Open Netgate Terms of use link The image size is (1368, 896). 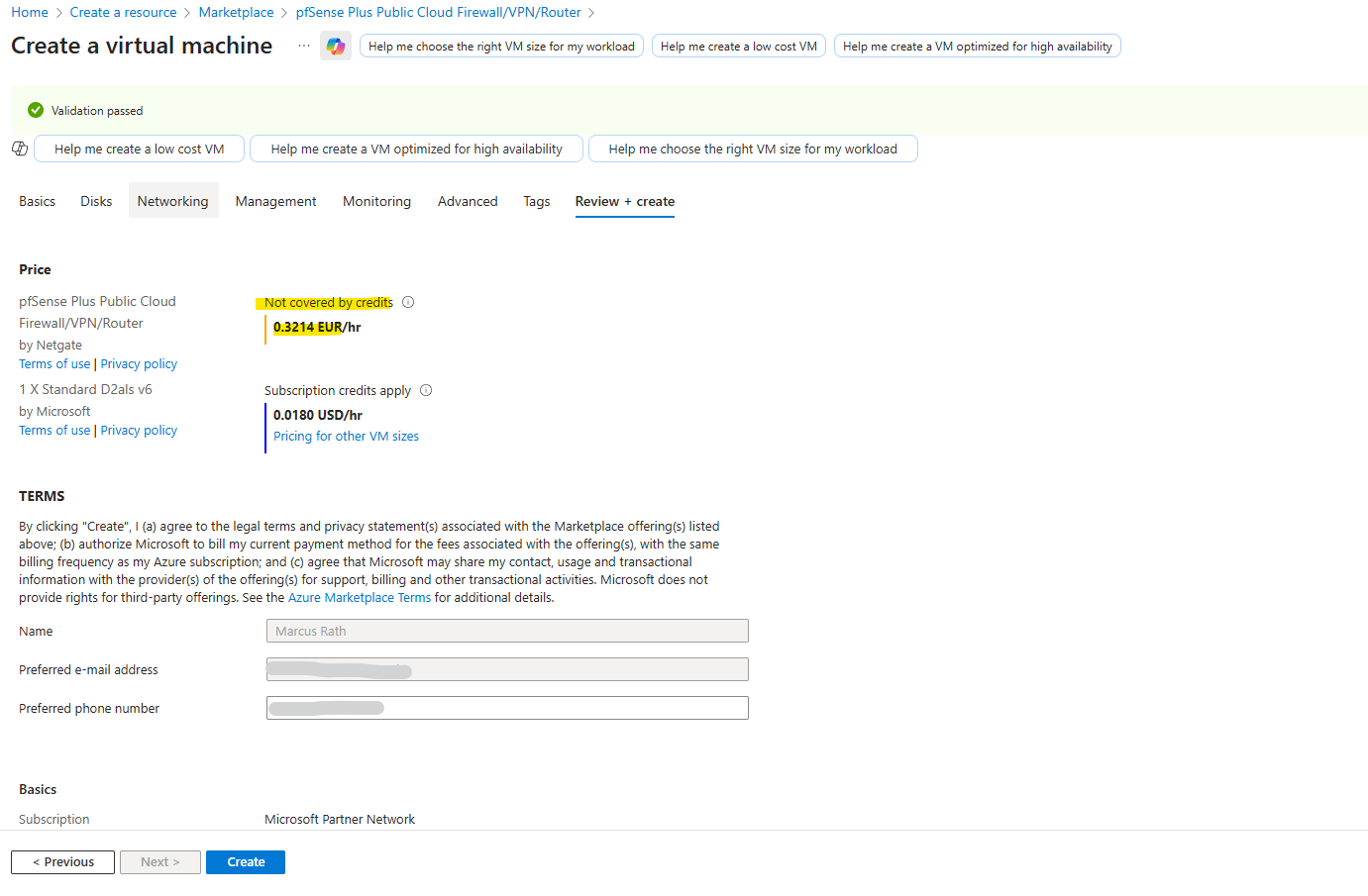click(54, 363)
